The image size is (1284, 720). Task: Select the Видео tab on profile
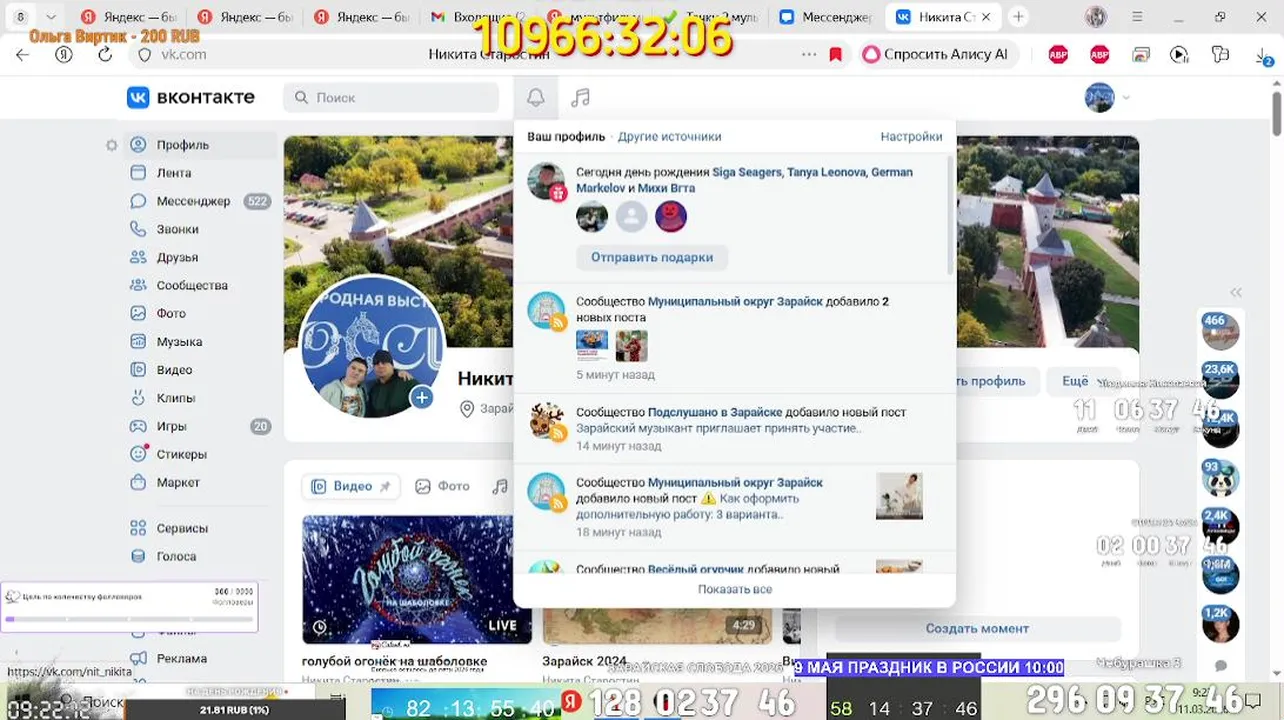(x=351, y=486)
